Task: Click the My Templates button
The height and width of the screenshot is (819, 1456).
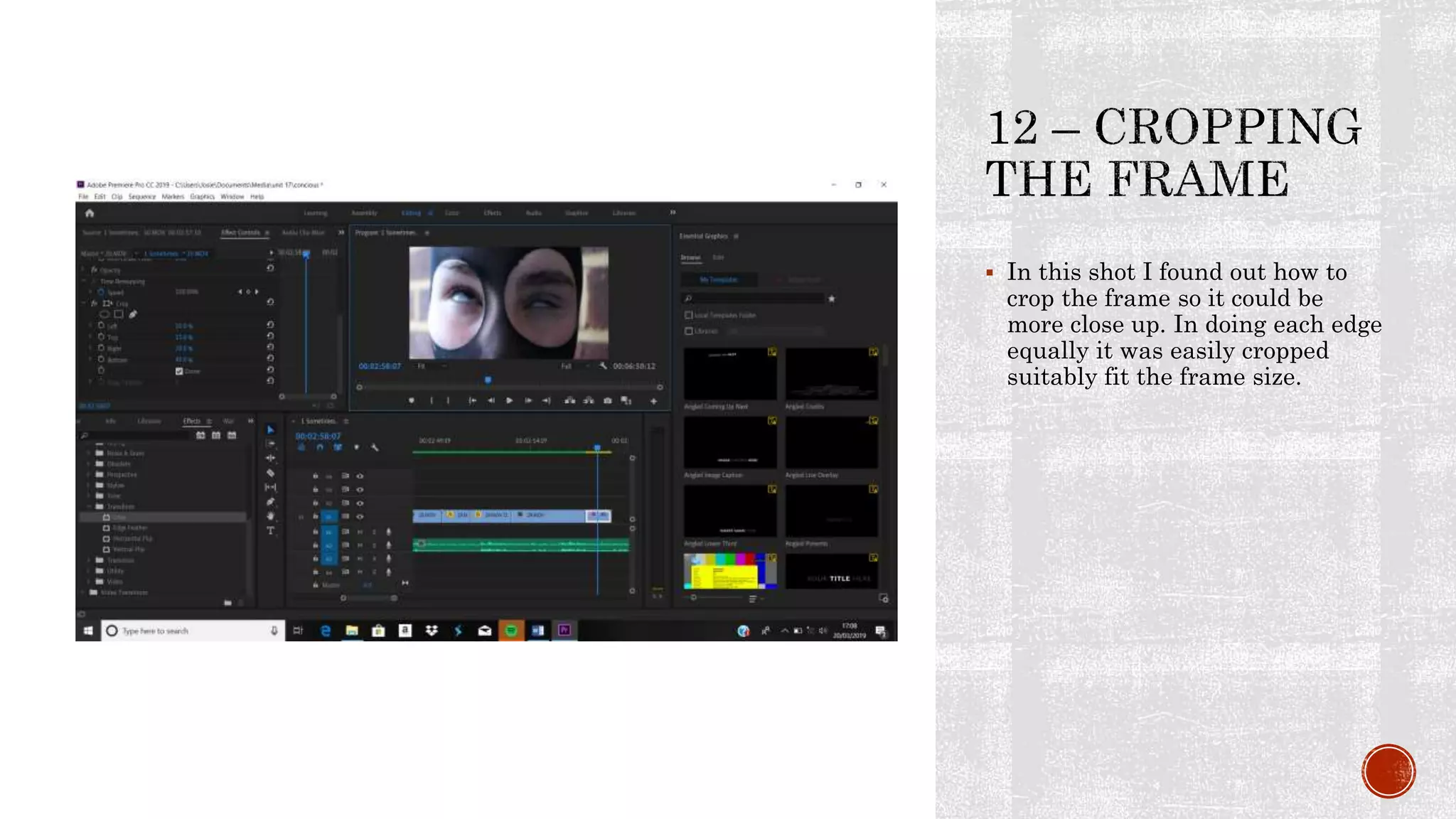Action: click(719, 280)
